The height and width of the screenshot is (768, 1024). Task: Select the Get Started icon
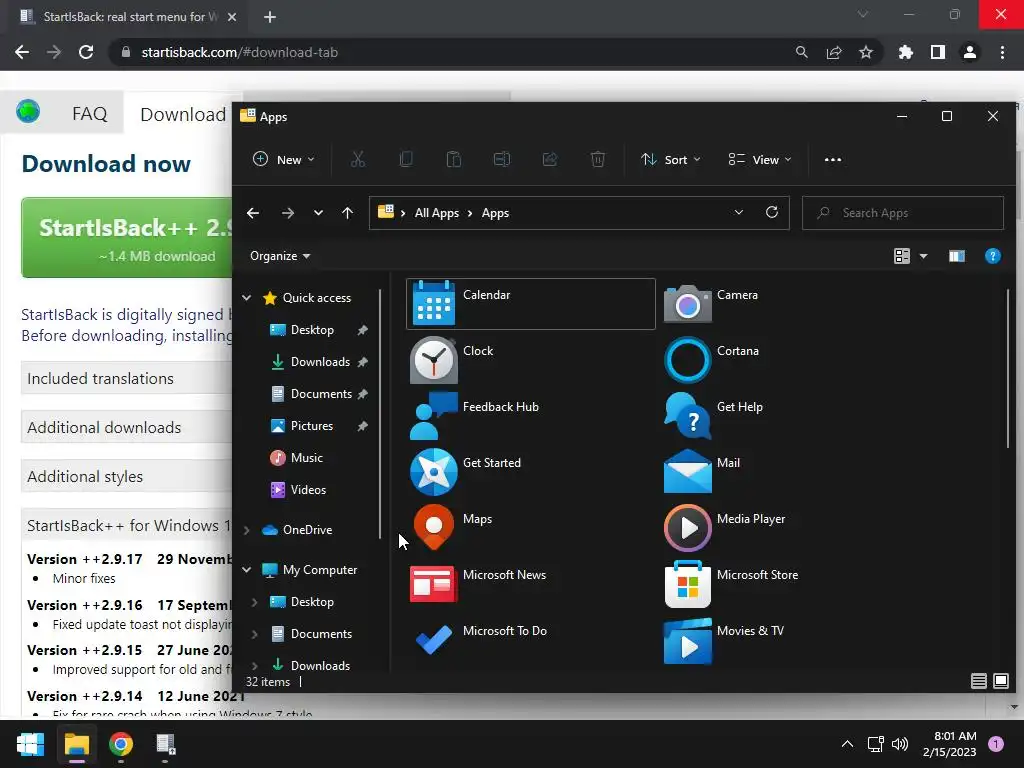click(434, 472)
